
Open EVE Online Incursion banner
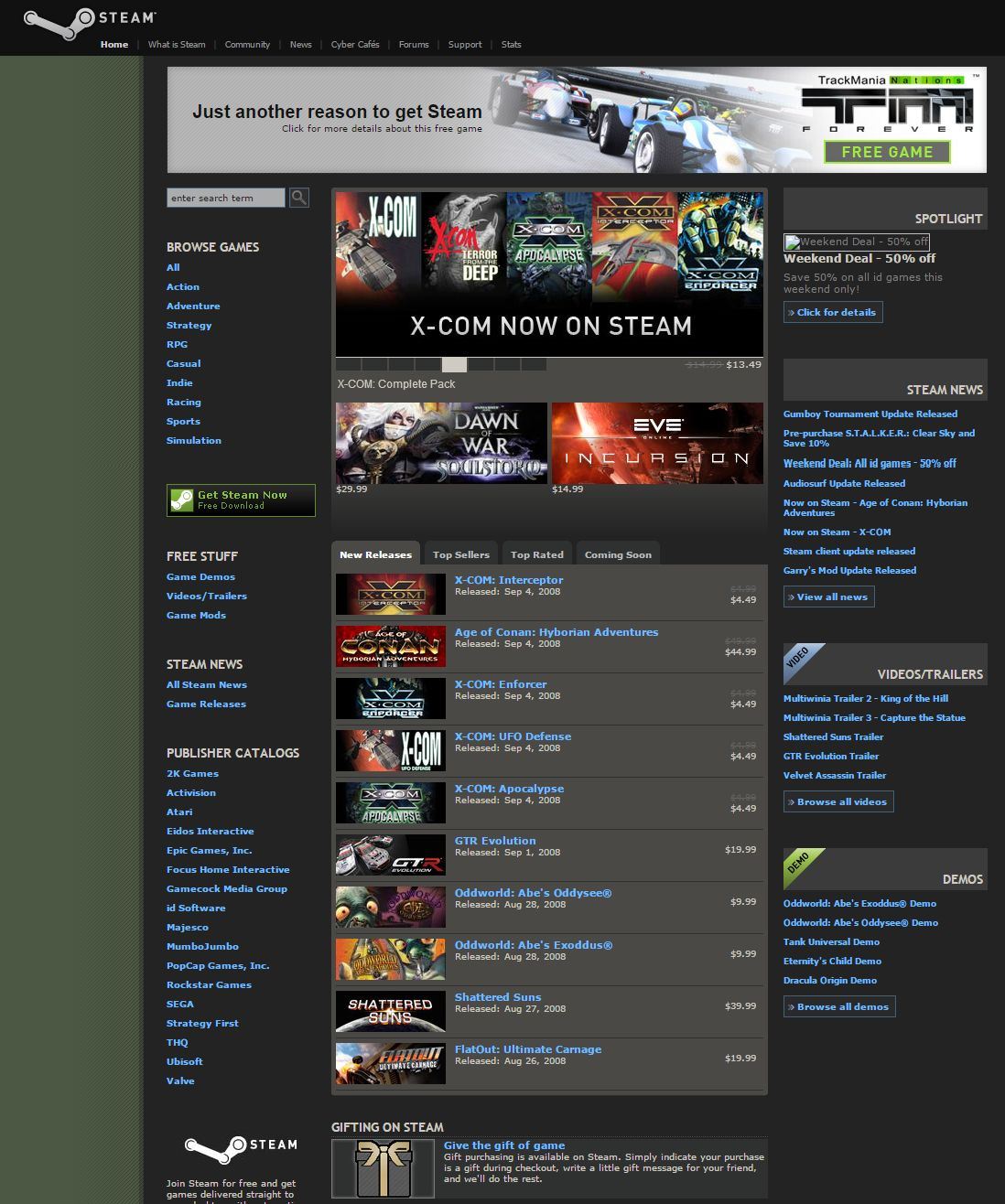click(x=657, y=443)
